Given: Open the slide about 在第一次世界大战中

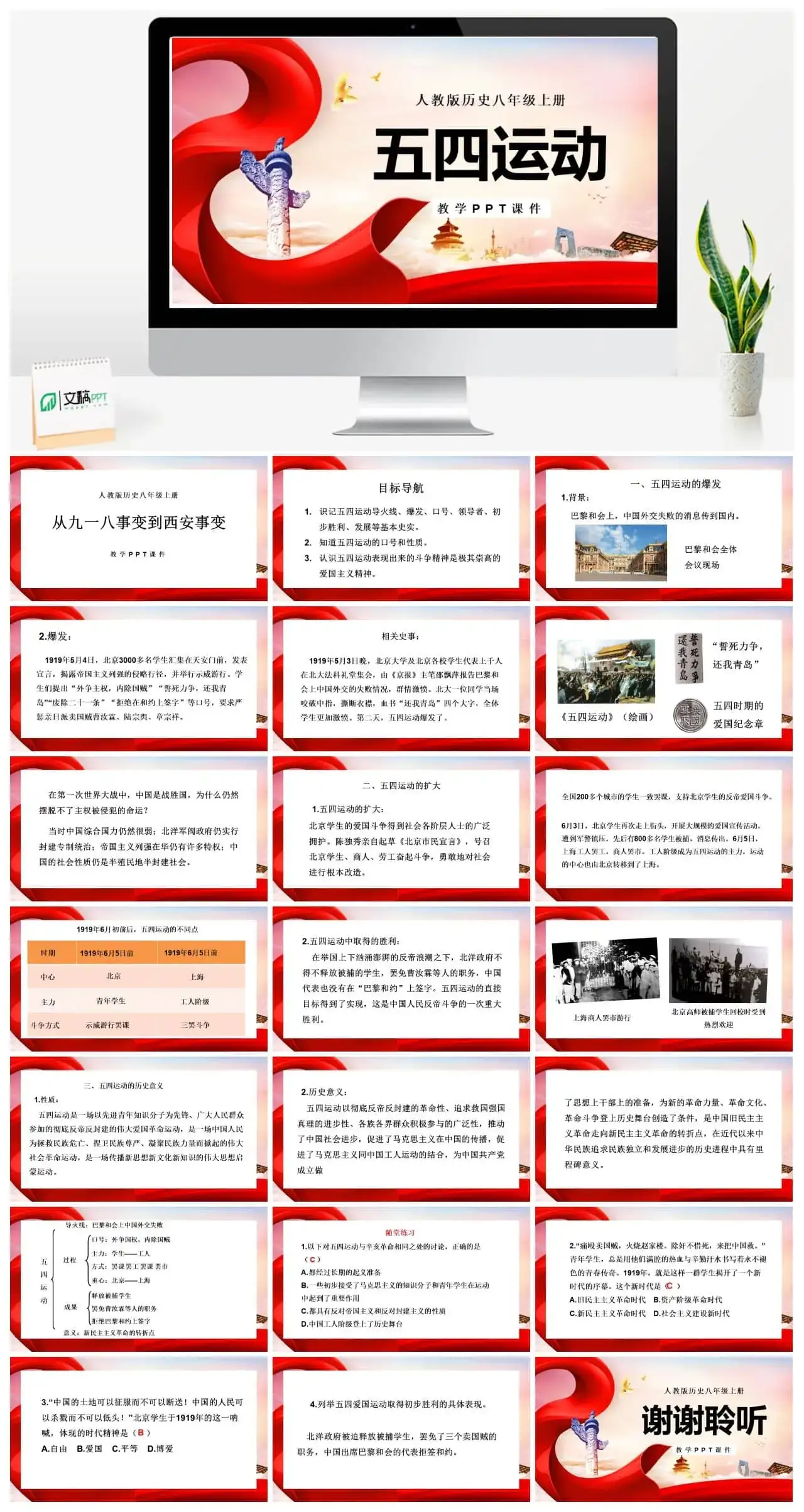Looking at the screenshot, I should point(139,829).
